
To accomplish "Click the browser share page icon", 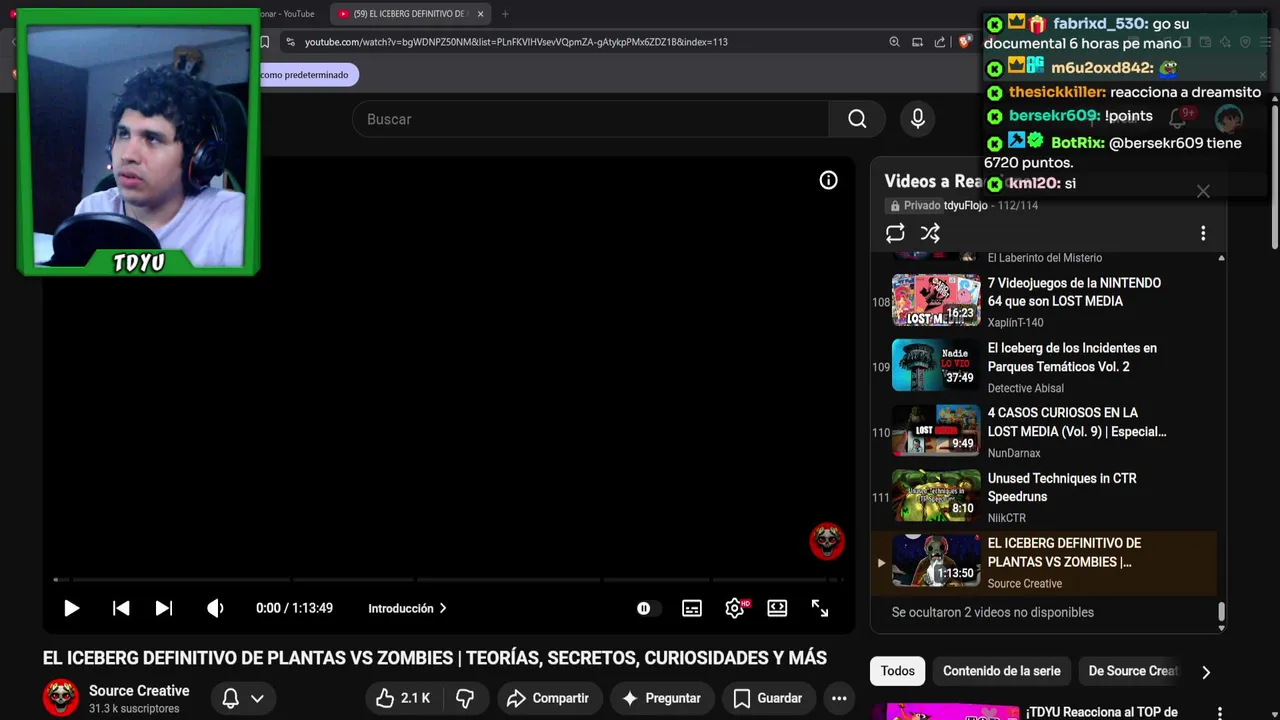I will coord(940,42).
